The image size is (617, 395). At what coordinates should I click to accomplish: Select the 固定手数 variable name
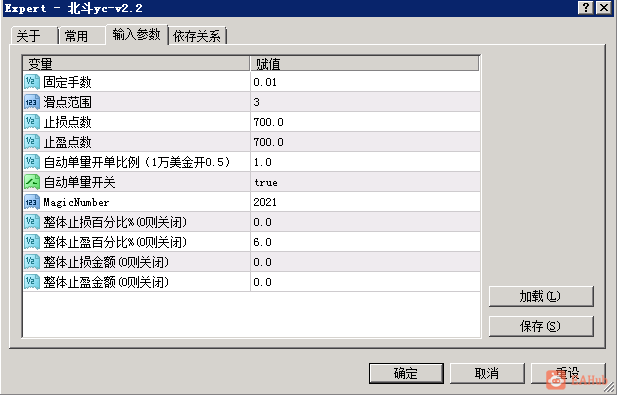[67, 82]
